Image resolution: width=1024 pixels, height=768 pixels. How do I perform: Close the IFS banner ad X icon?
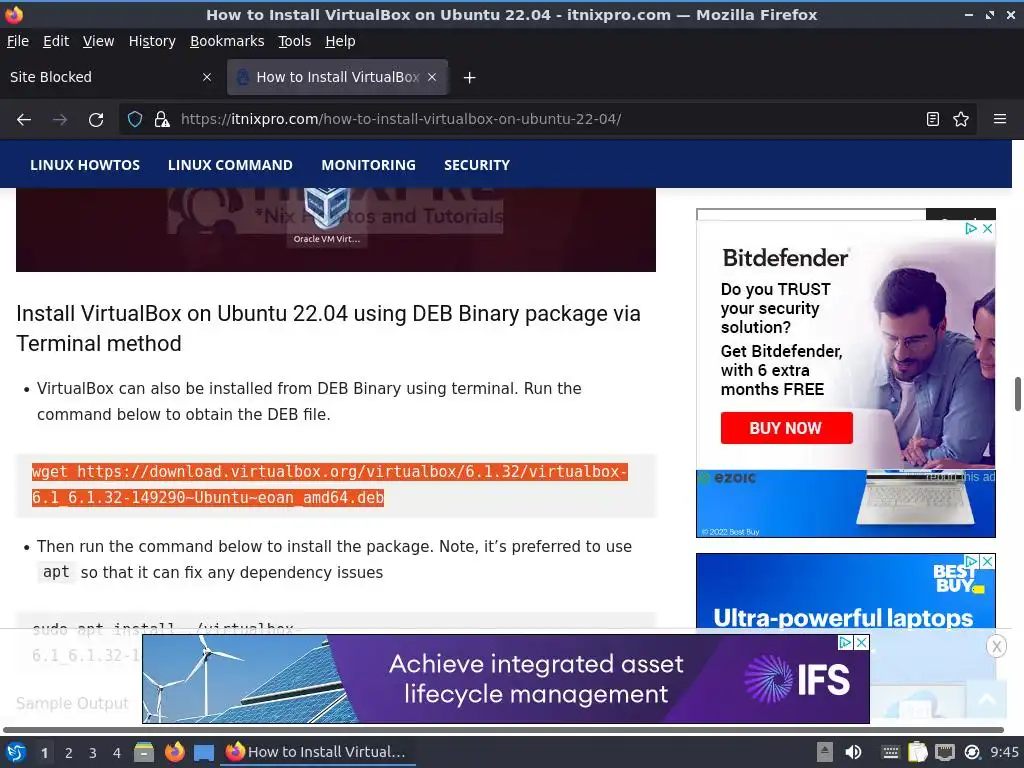coord(862,643)
